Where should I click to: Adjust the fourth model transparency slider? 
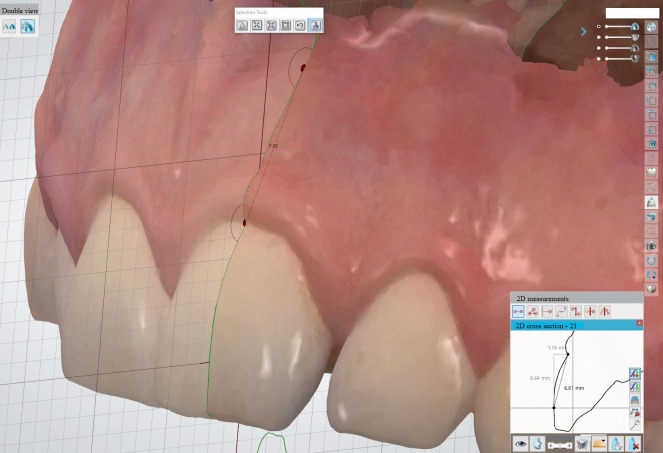tap(622, 58)
